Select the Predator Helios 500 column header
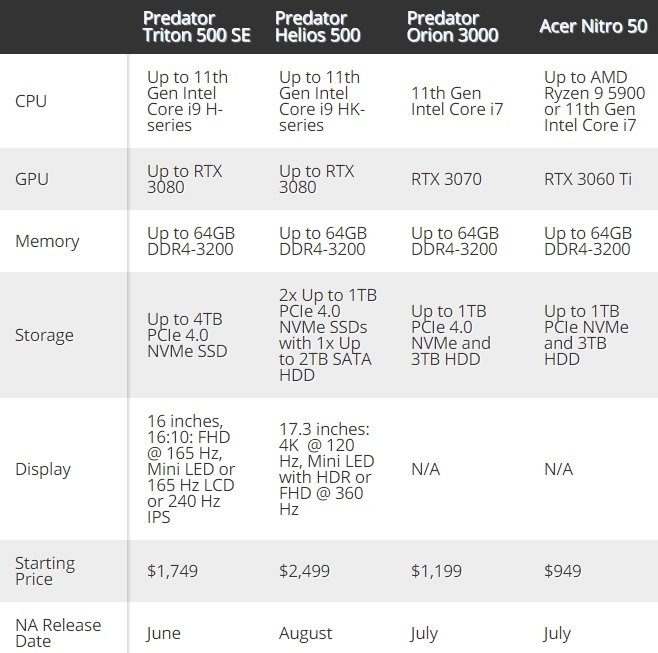 pos(318,27)
